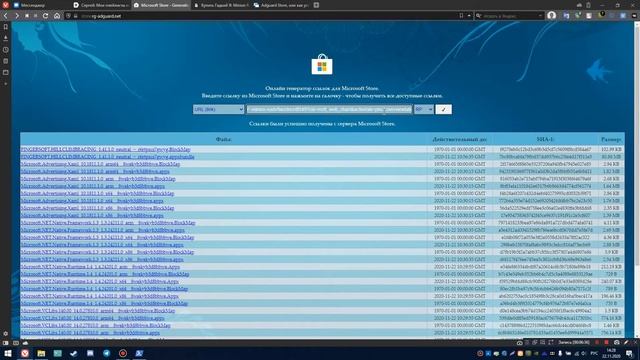The image size is (640, 360).
Task: Click the Файл column header
Action: 223,139
